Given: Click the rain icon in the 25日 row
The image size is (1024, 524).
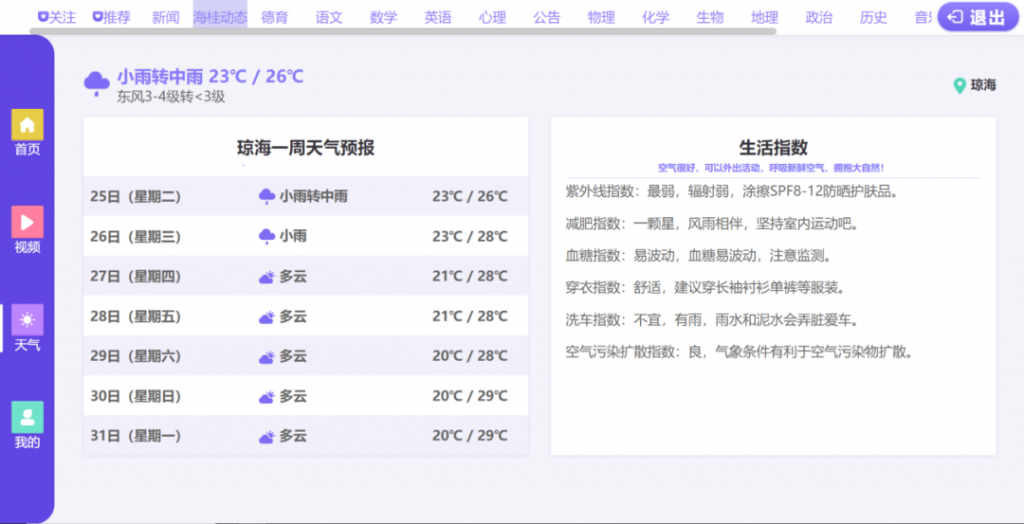Looking at the screenshot, I should point(266,196).
